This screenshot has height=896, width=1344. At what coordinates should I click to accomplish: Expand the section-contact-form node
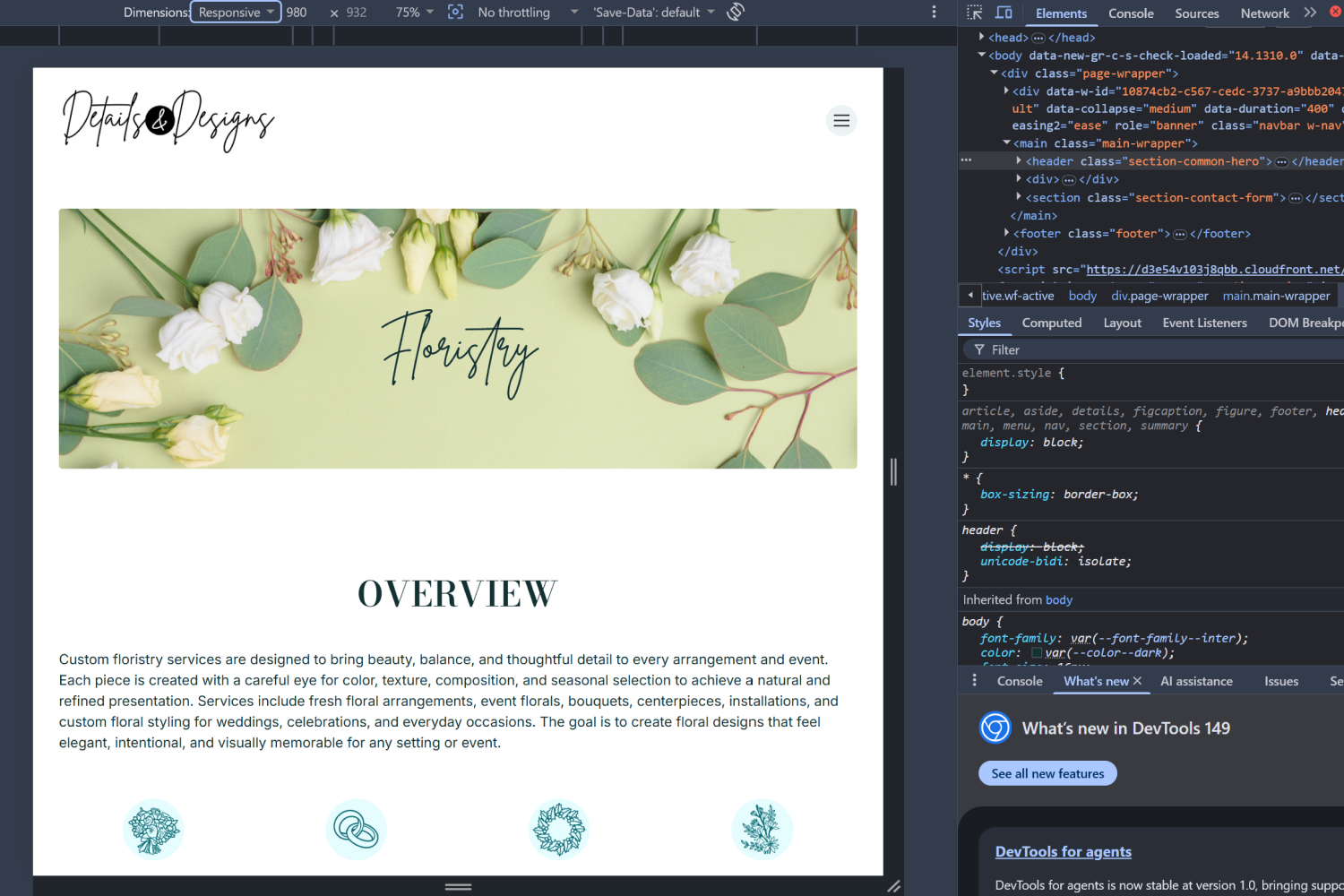click(x=1020, y=196)
